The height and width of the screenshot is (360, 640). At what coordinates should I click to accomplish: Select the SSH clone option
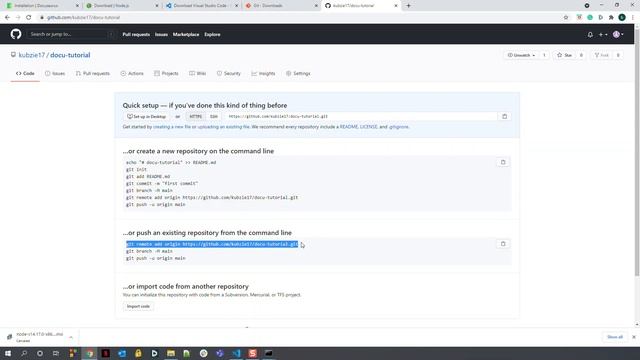214,117
